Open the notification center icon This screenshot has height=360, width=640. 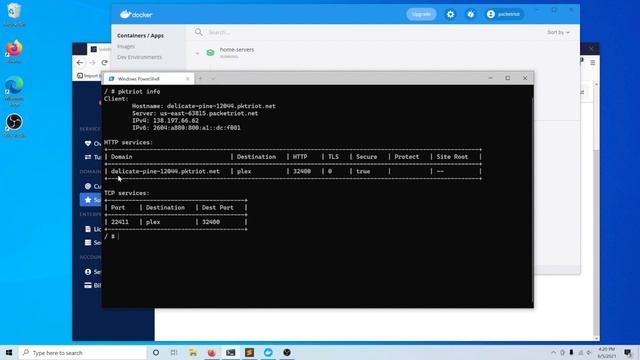(x=628, y=353)
